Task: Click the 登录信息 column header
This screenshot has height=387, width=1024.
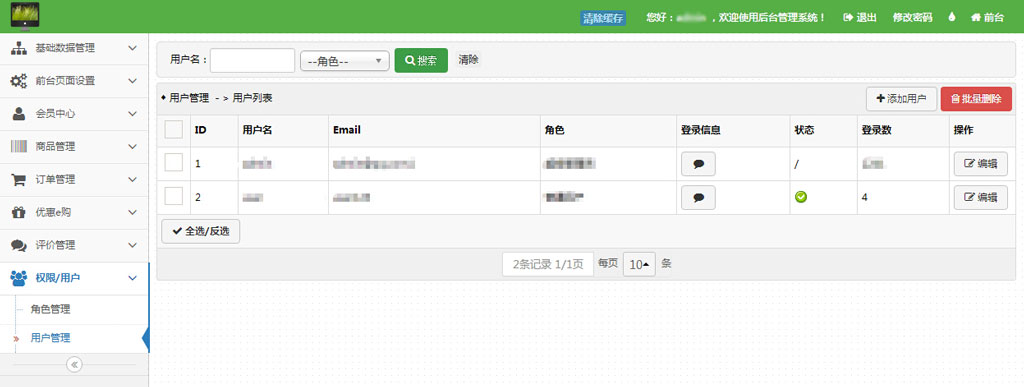Action: (701, 130)
